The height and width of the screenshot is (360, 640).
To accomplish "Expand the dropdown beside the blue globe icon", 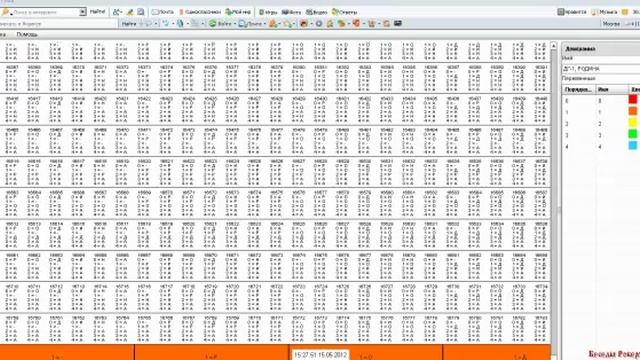I will coord(188,24).
